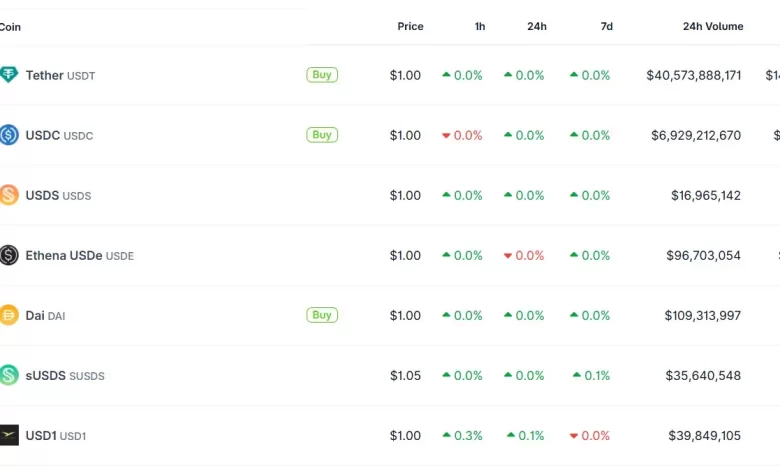Click the Ethena USDe coin icon
Image resolution: width=780 pixels, height=470 pixels.
point(8,255)
